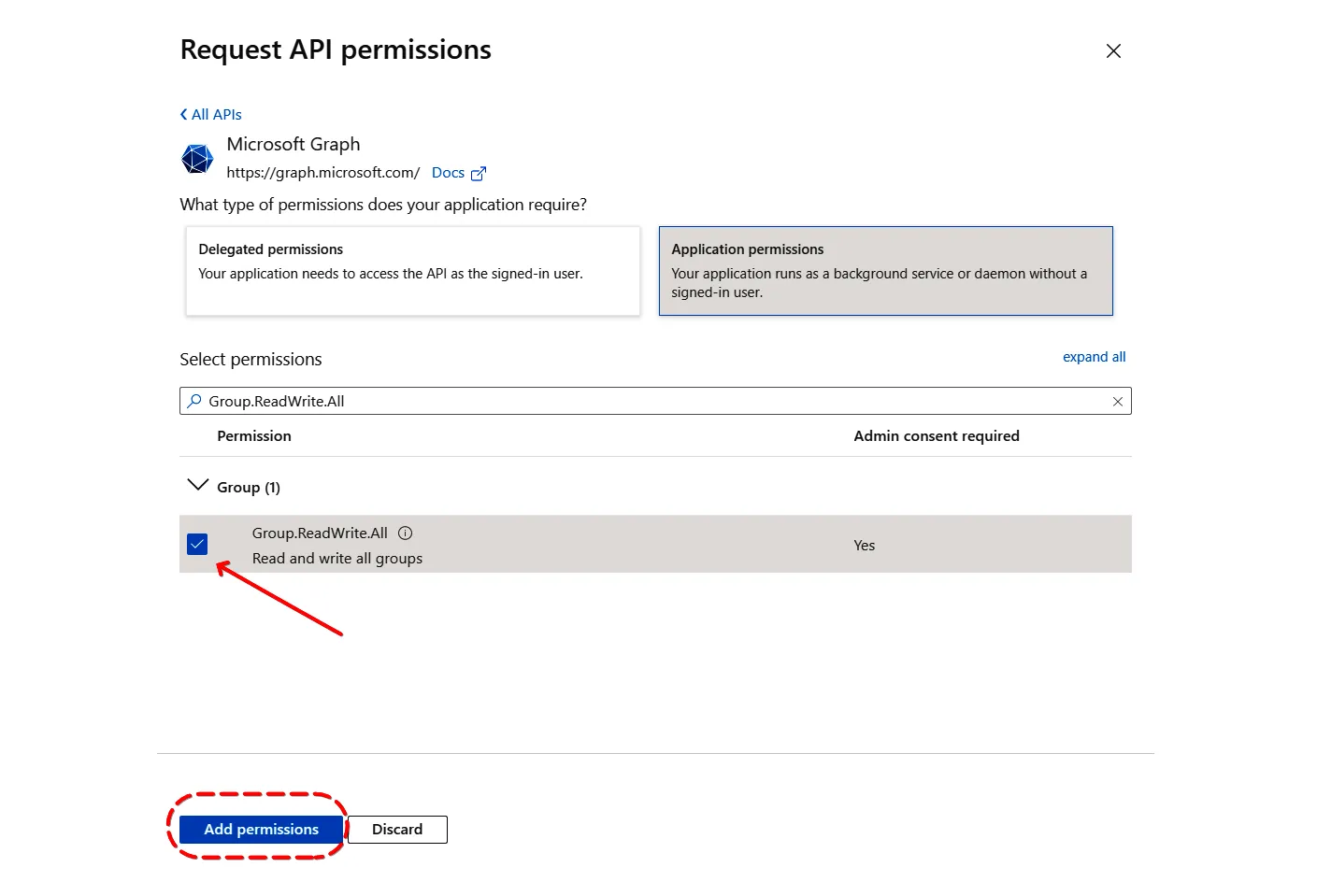
Task: Click the info icon next to Group.ReadWrite.All
Action: tap(405, 533)
